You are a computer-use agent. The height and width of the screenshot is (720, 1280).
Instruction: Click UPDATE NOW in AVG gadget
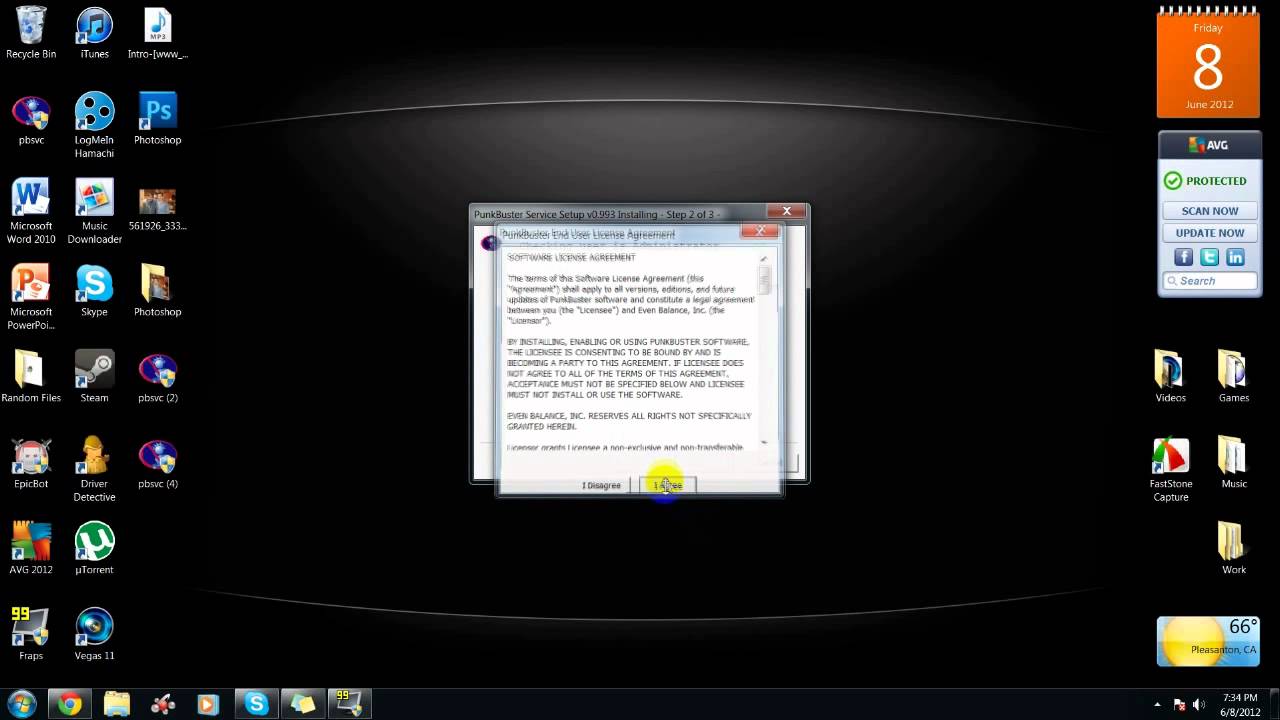coord(1209,233)
